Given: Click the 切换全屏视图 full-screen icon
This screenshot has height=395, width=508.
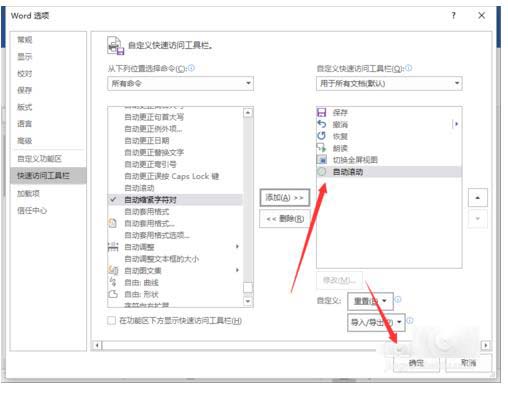Looking at the screenshot, I should pyautogui.click(x=322, y=160).
